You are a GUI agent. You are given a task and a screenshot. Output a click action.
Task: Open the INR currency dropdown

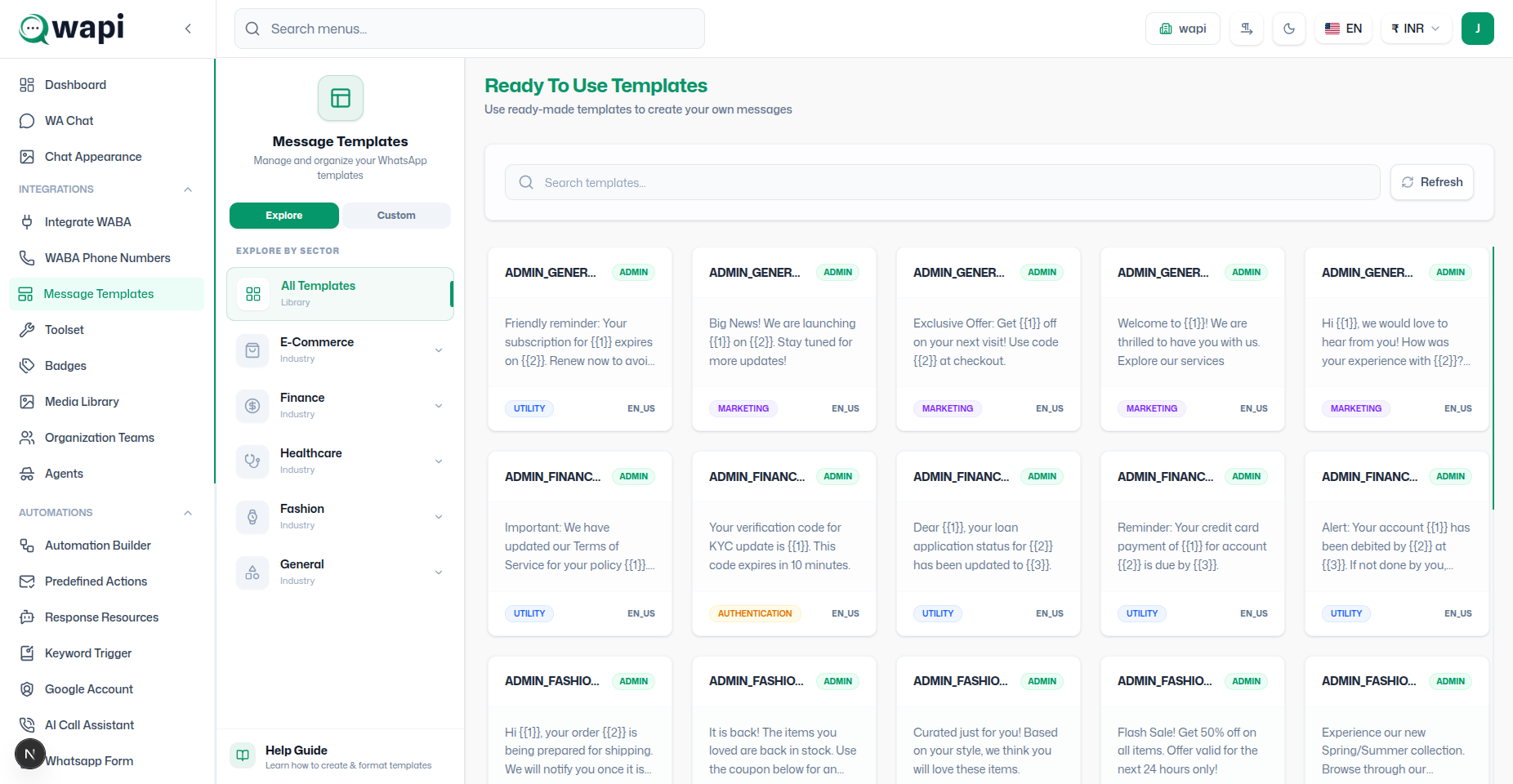pos(1416,29)
